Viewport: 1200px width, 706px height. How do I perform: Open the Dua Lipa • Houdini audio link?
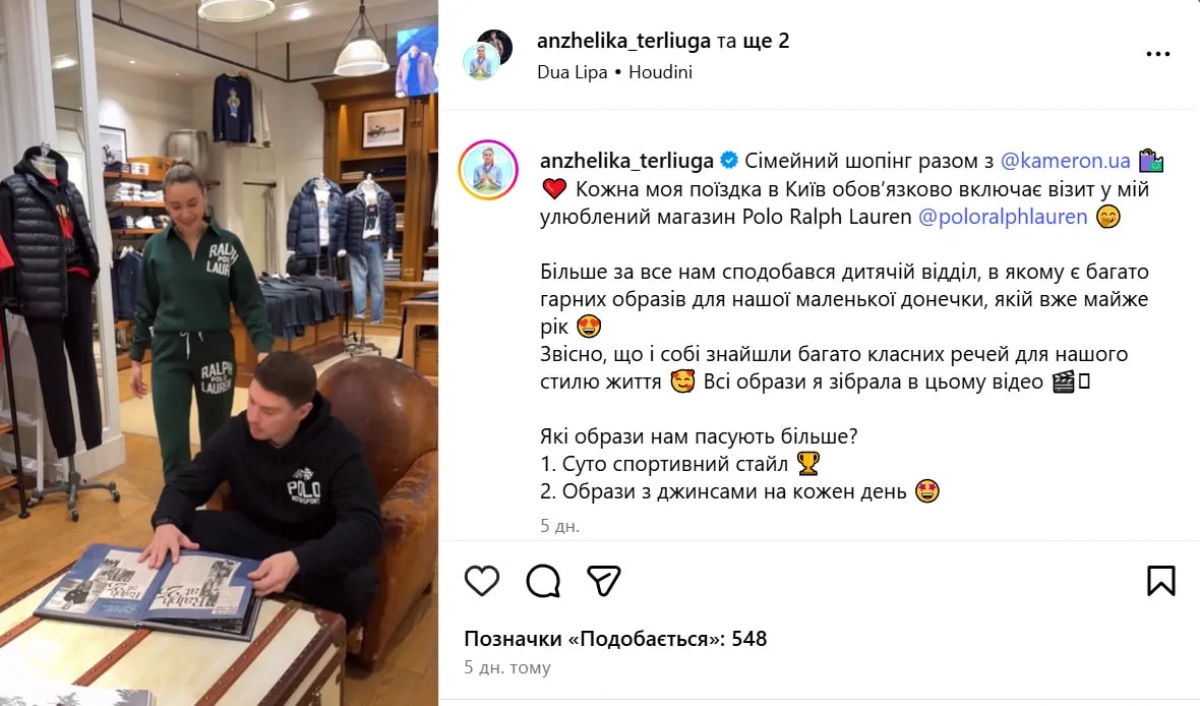(x=615, y=72)
